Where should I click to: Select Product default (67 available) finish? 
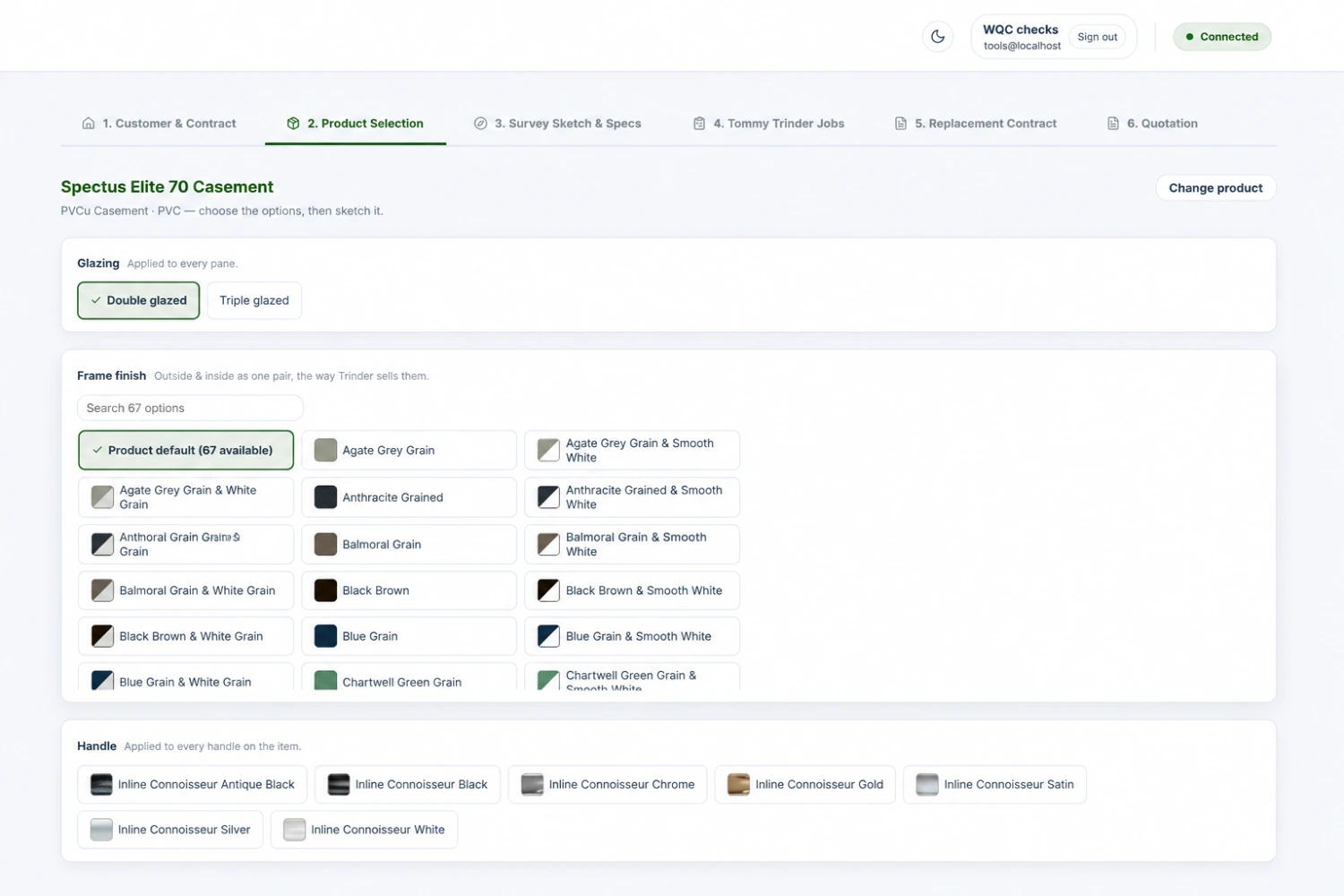tap(185, 450)
